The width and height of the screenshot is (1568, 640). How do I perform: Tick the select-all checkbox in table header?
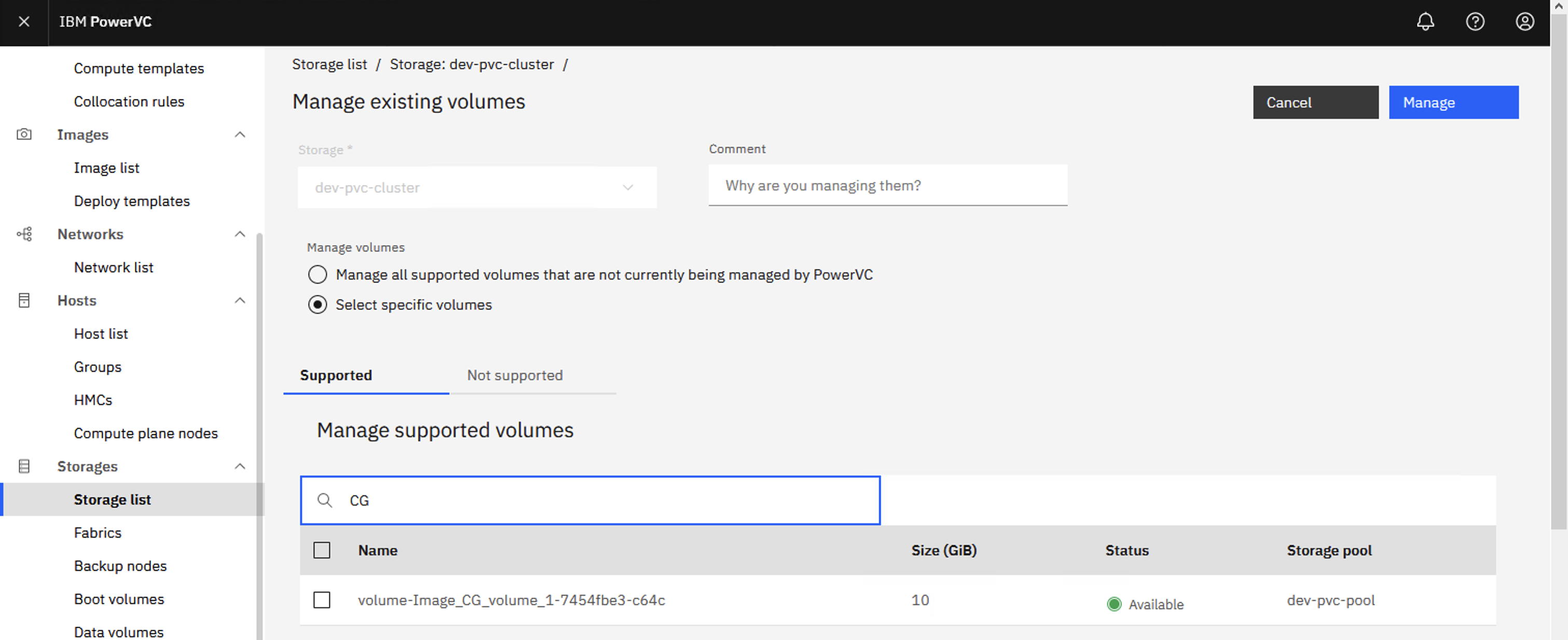[x=321, y=551]
